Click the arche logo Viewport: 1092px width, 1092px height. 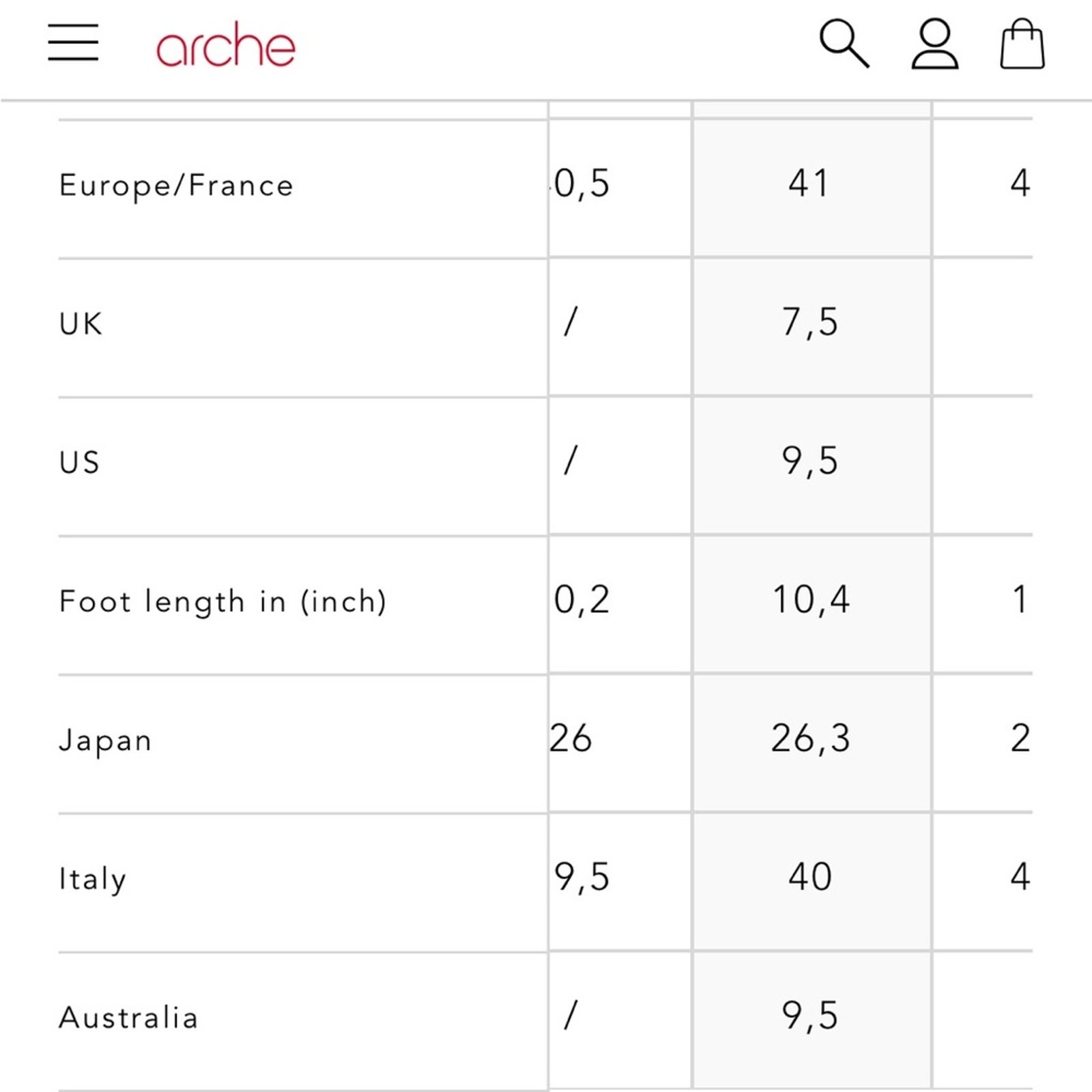[x=225, y=45]
